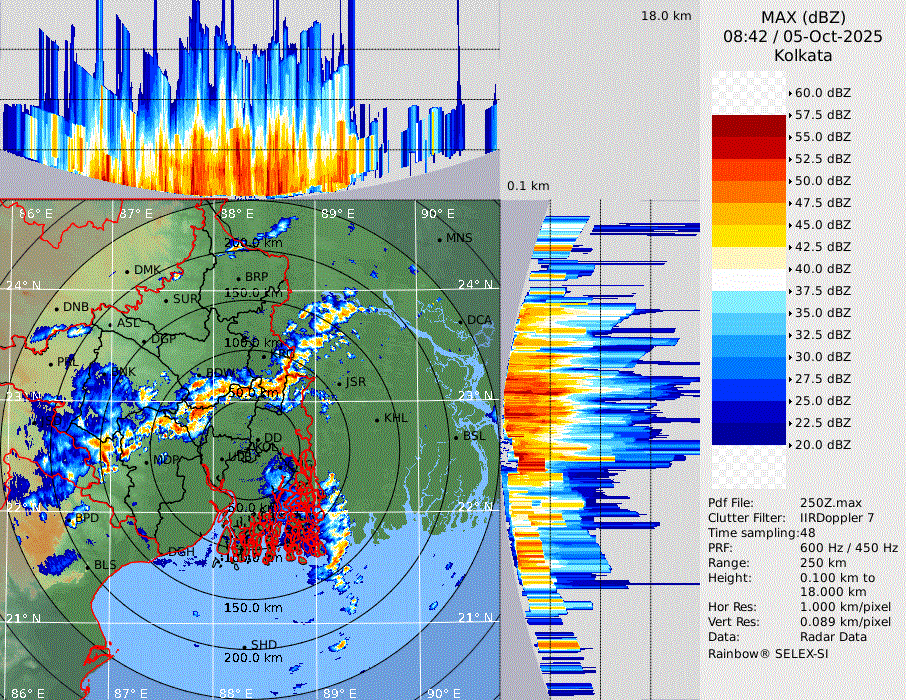
Task: Click the Kolkata radar site name
Action: pos(803,56)
